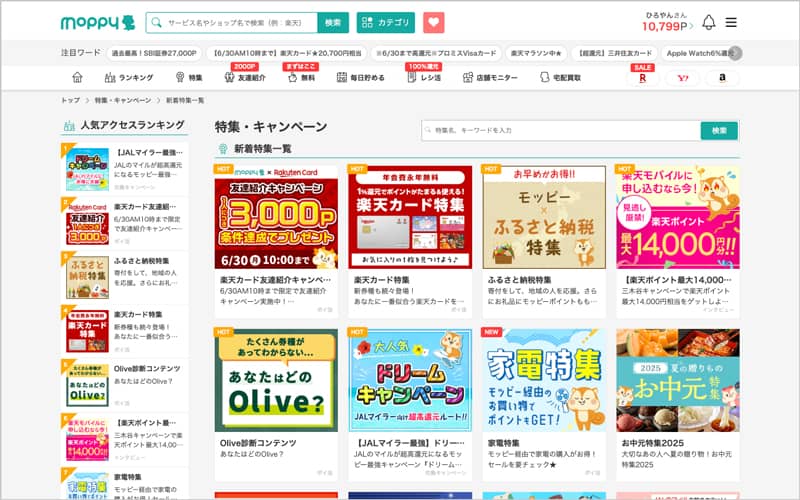Open 楽天カード特集 banner in main grid
The image size is (800, 500).
tap(410, 217)
